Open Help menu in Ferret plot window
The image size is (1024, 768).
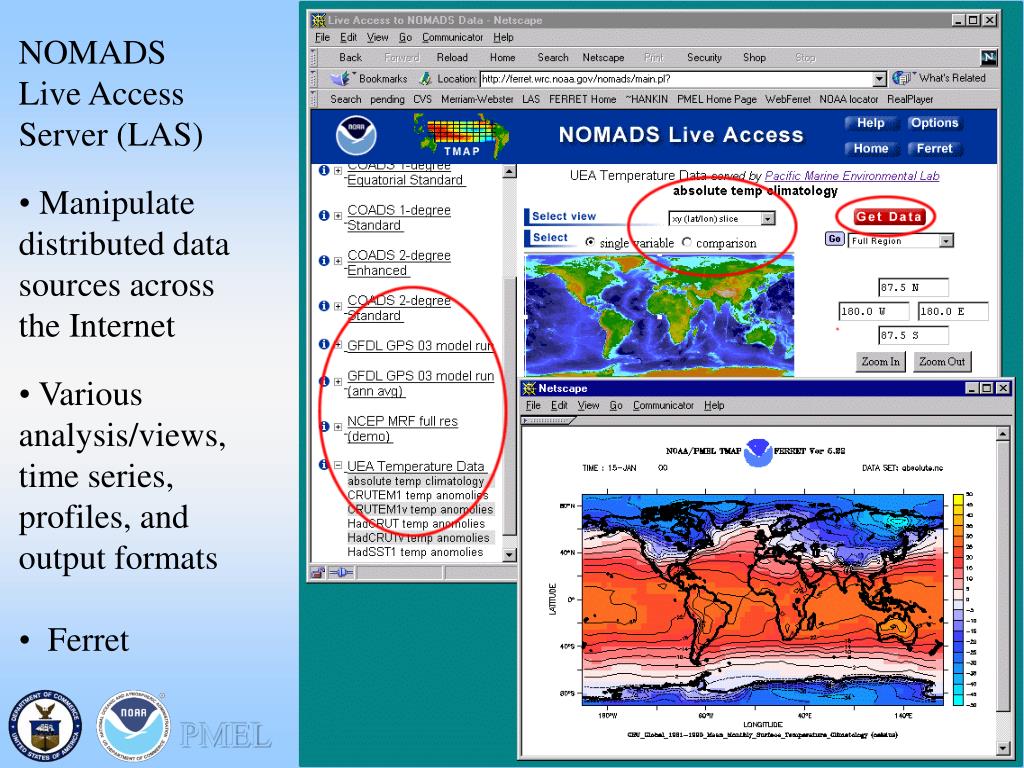(714, 406)
